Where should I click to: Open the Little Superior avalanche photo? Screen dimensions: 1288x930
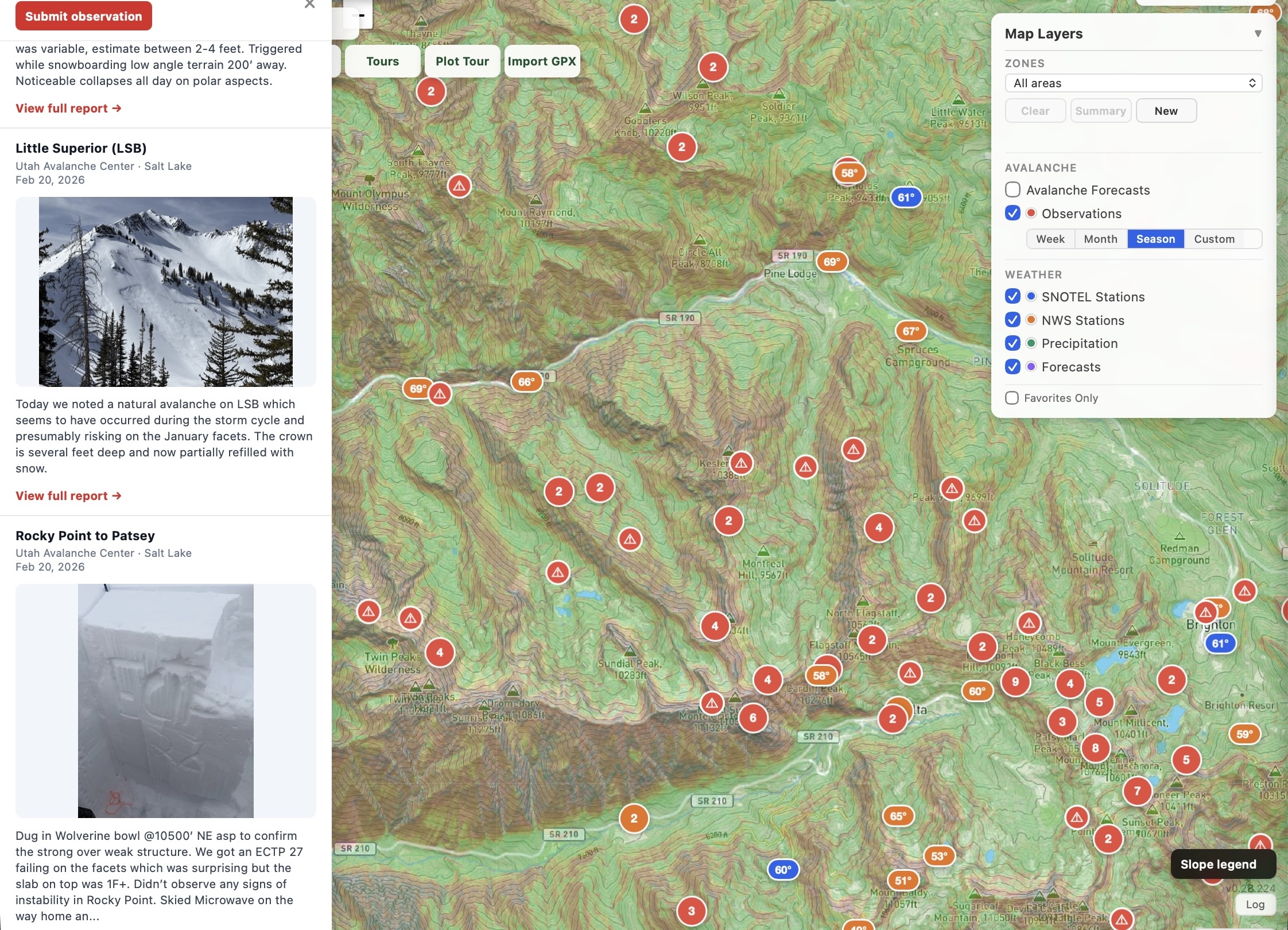point(166,292)
